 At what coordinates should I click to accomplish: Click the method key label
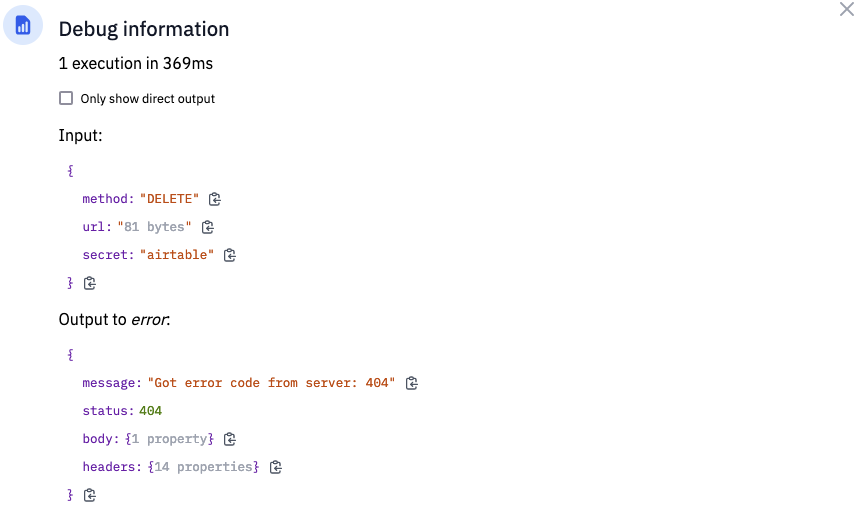pos(108,199)
